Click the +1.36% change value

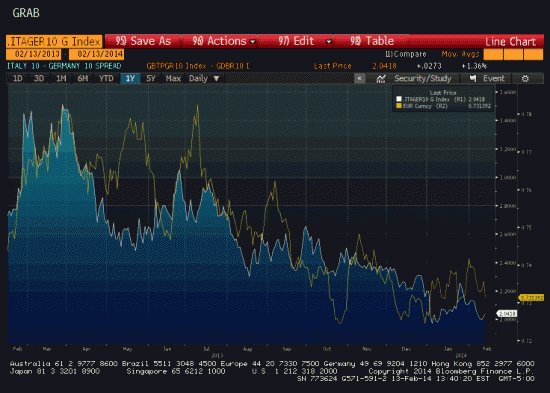(474, 66)
